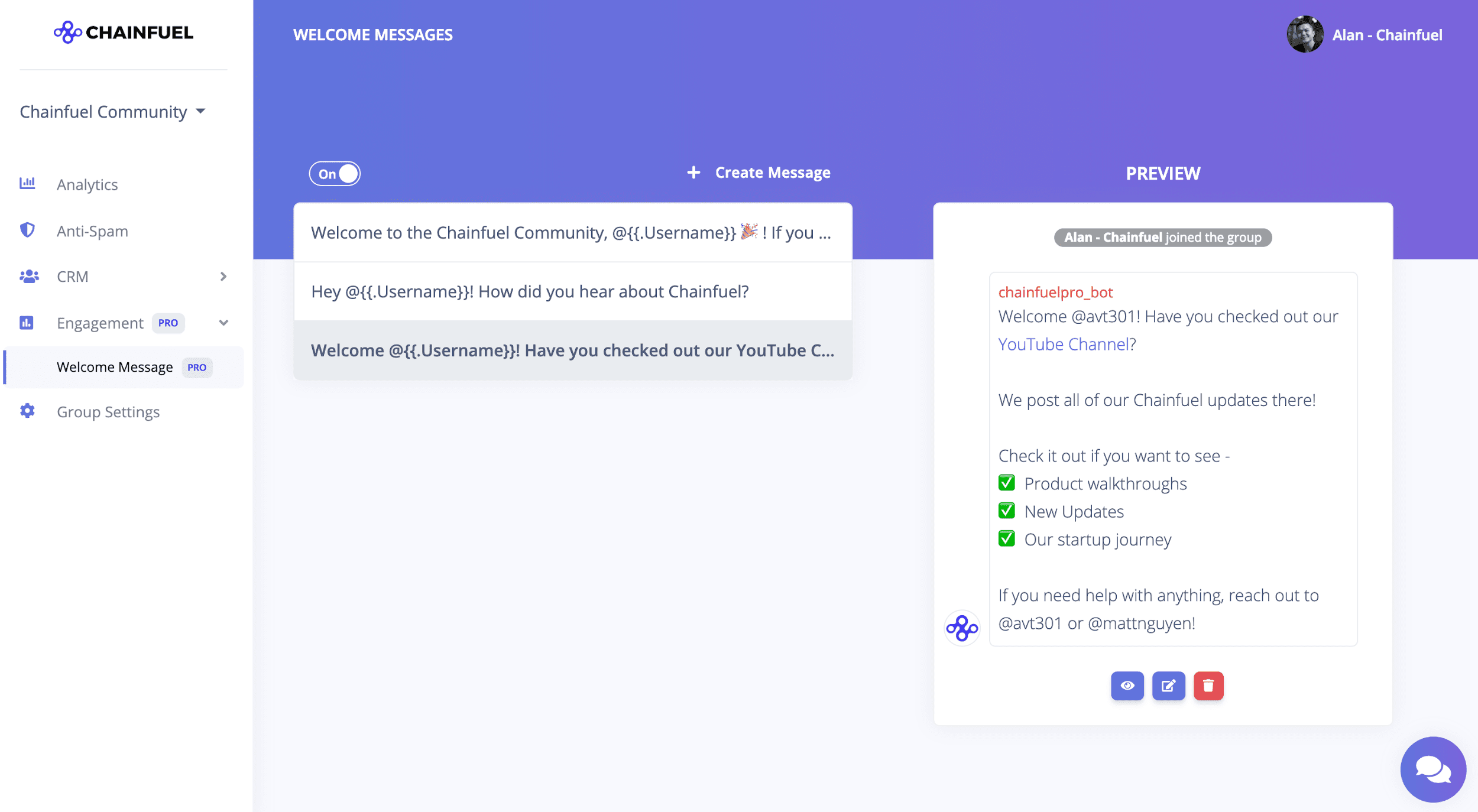Click the Anti-Spam shield icon

(27, 230)
